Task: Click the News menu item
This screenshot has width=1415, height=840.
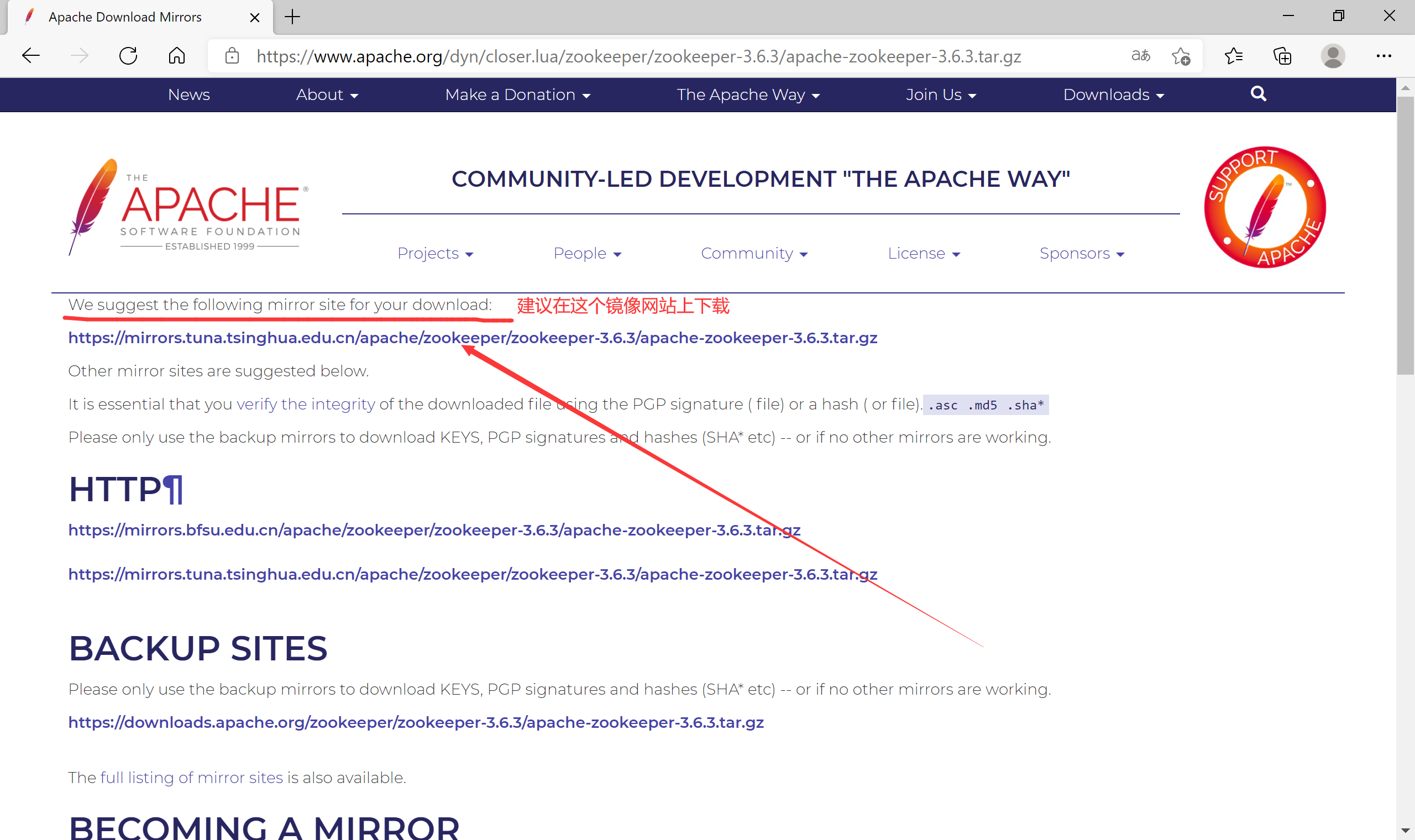Action: 188,95
